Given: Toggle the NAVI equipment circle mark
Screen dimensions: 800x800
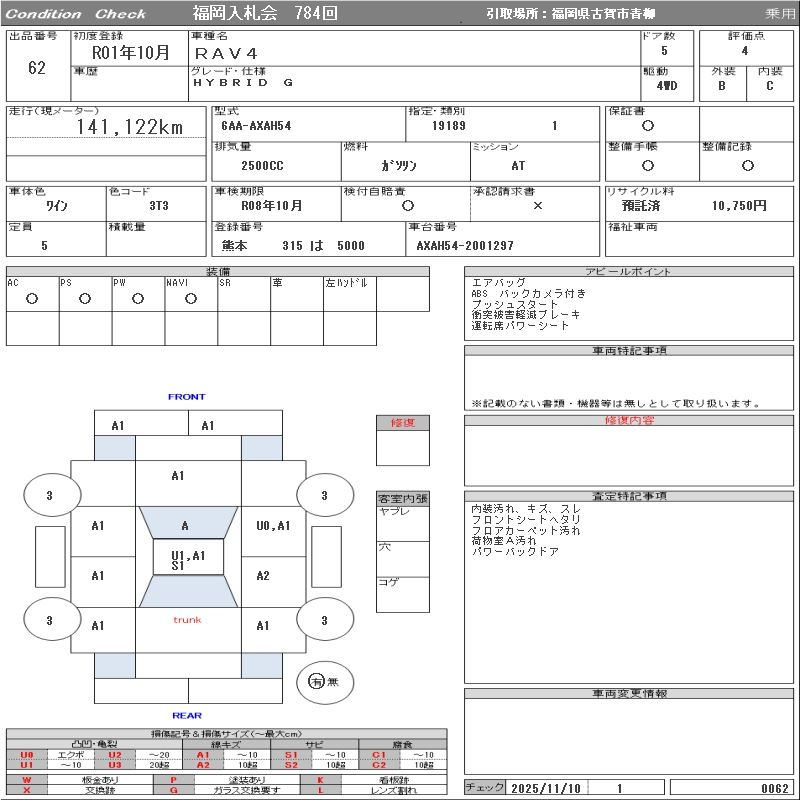Looking at the screenshot, I should 190,298.
